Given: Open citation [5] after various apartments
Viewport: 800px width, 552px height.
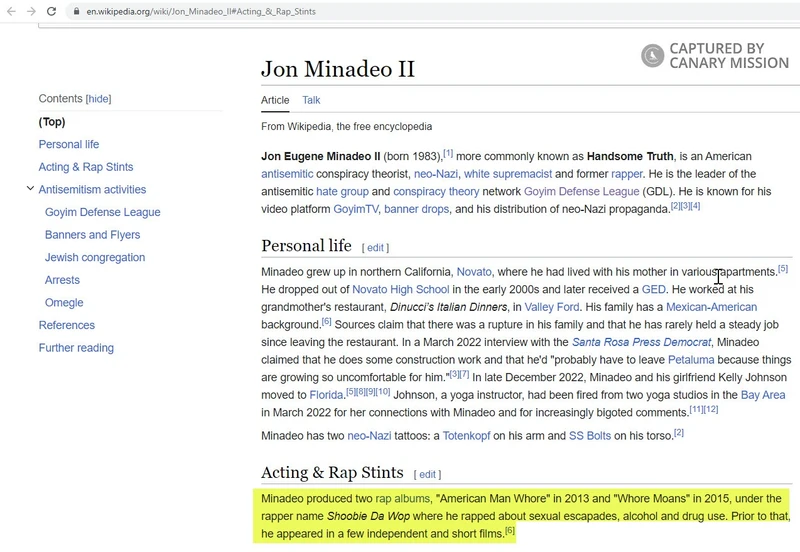Looking at the screenshot, I should pos(783,268).
